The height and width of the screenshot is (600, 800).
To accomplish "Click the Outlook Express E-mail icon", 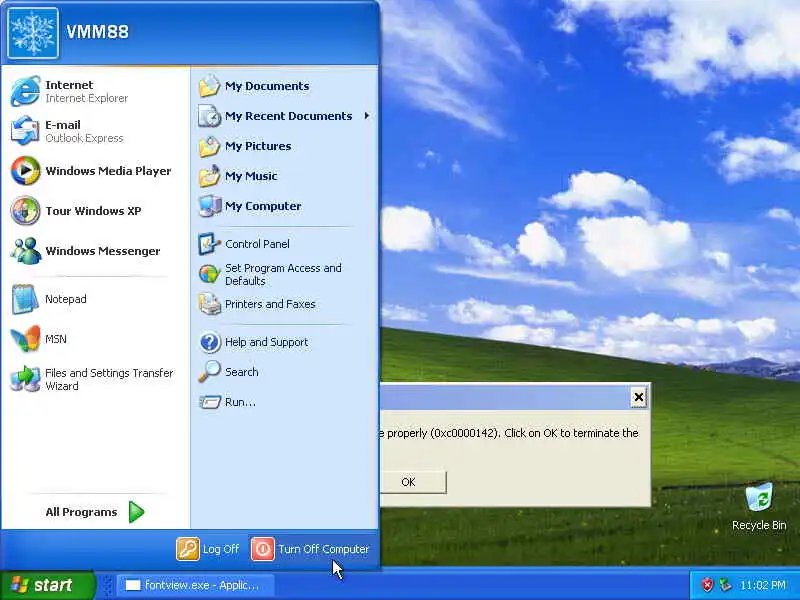I will pyautogui.click(x=25, y=131).
